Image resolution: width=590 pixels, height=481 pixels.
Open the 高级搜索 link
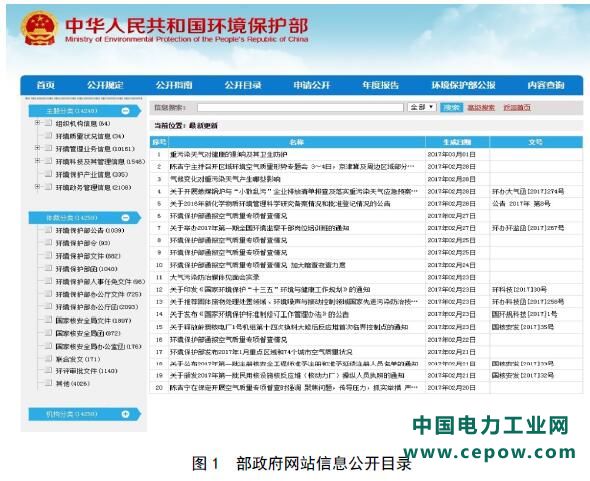pyautogui.click(x=481, y=108)
